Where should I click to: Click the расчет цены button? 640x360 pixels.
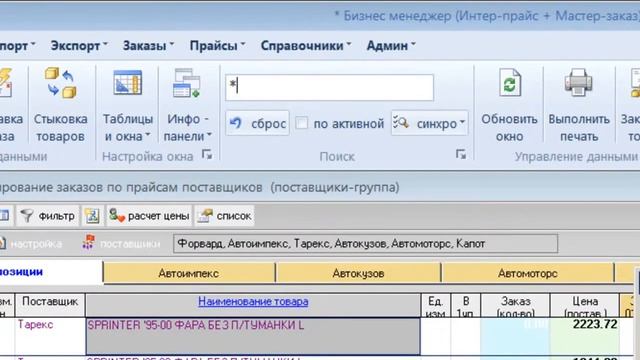pos(149,216)
